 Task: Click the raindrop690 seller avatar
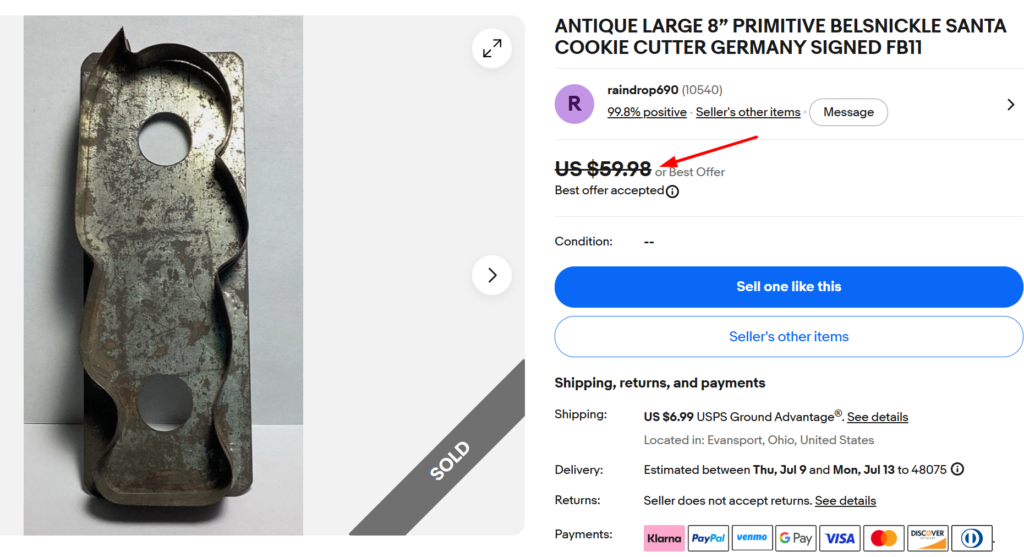point(574,104)
